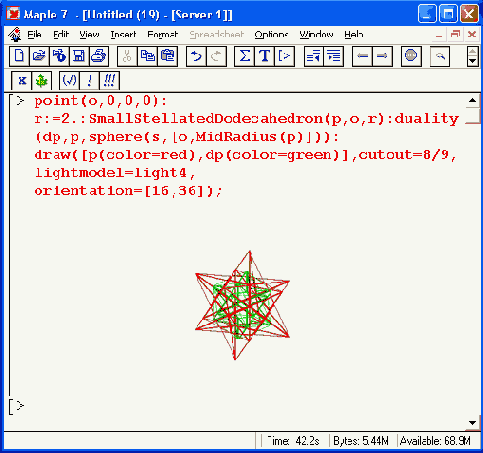This screenshot has height=453, width=483.
Task: Undo the last operation
Action: click(x=196, y=56)
